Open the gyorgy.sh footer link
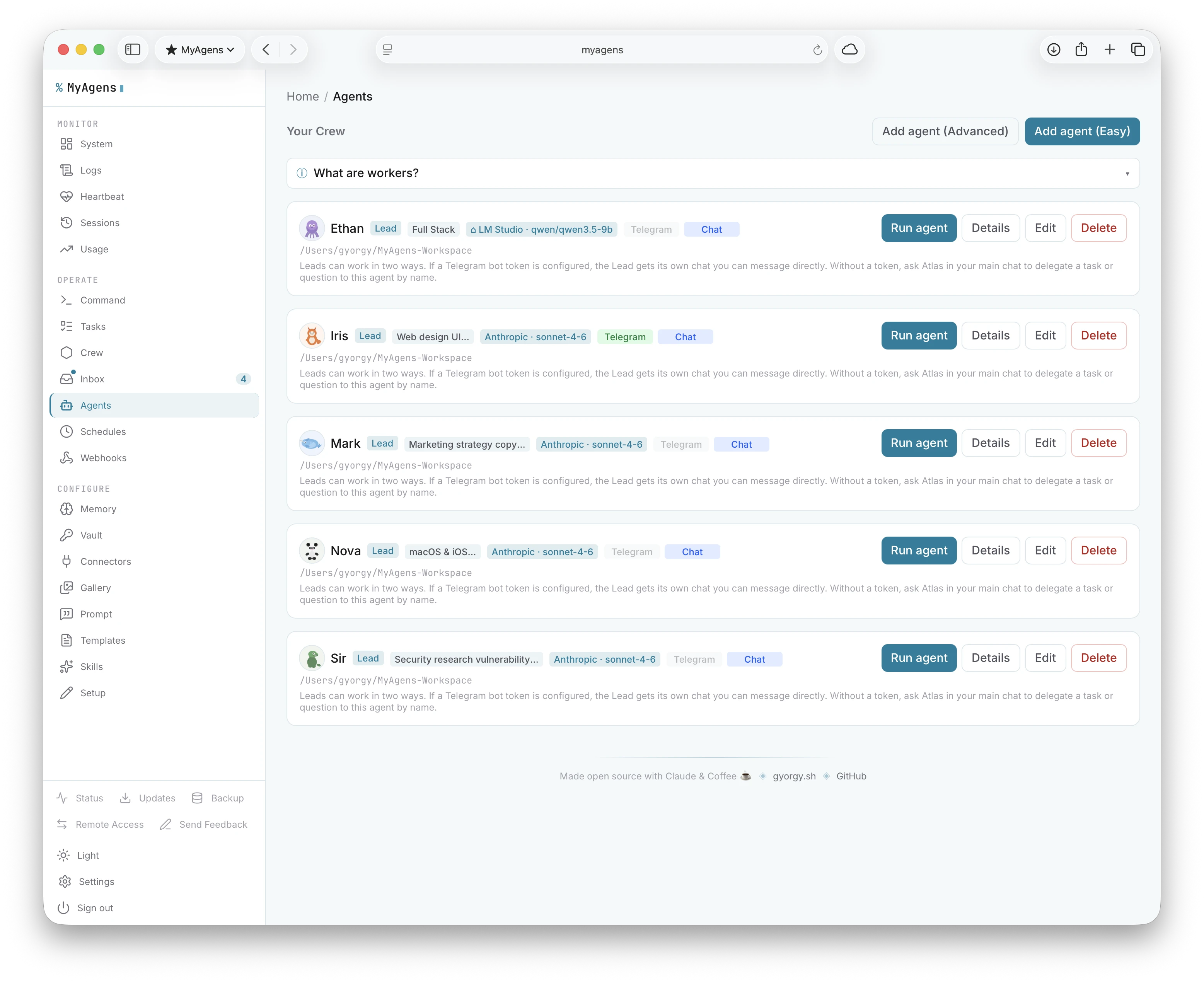1204x982 pixels. 794,776
